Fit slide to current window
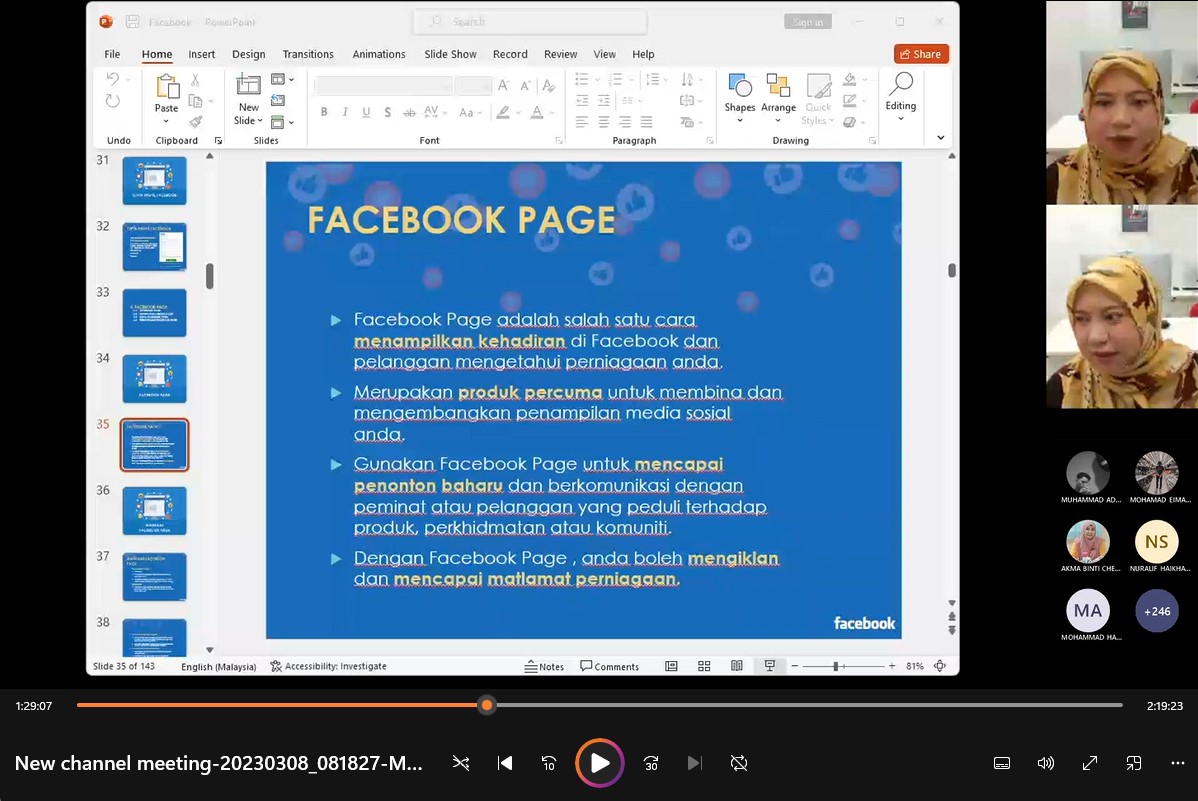1198x801 pixels. 941,666
